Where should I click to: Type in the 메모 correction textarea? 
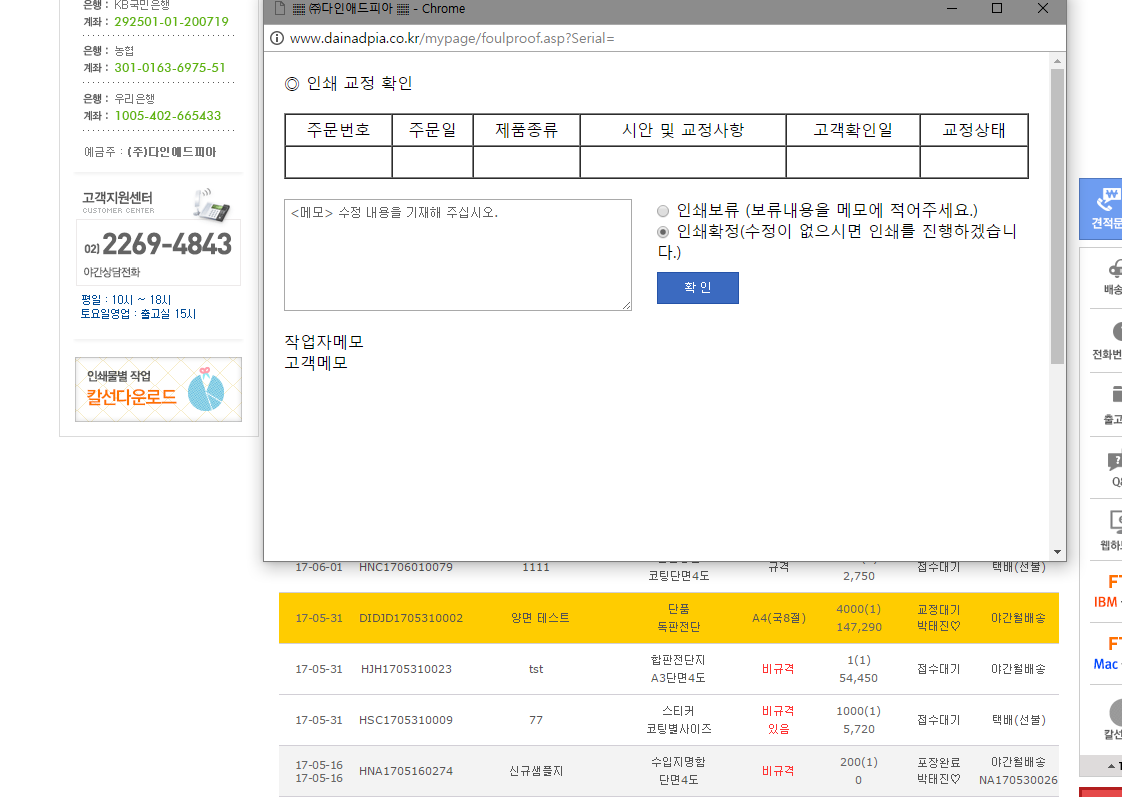click(x=457, y=255)
